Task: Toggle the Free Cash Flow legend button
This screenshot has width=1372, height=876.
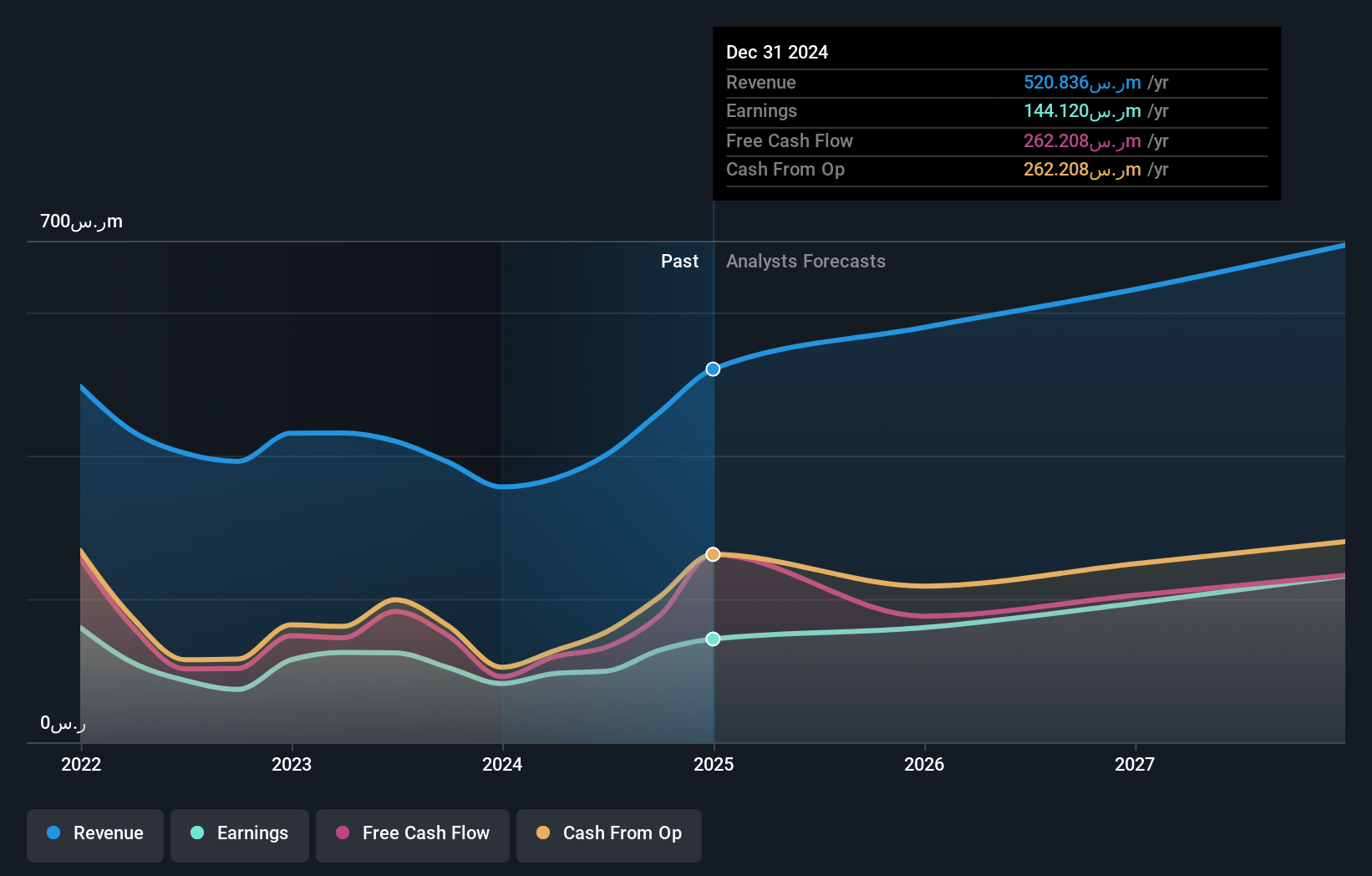Action: pos(413,835)
